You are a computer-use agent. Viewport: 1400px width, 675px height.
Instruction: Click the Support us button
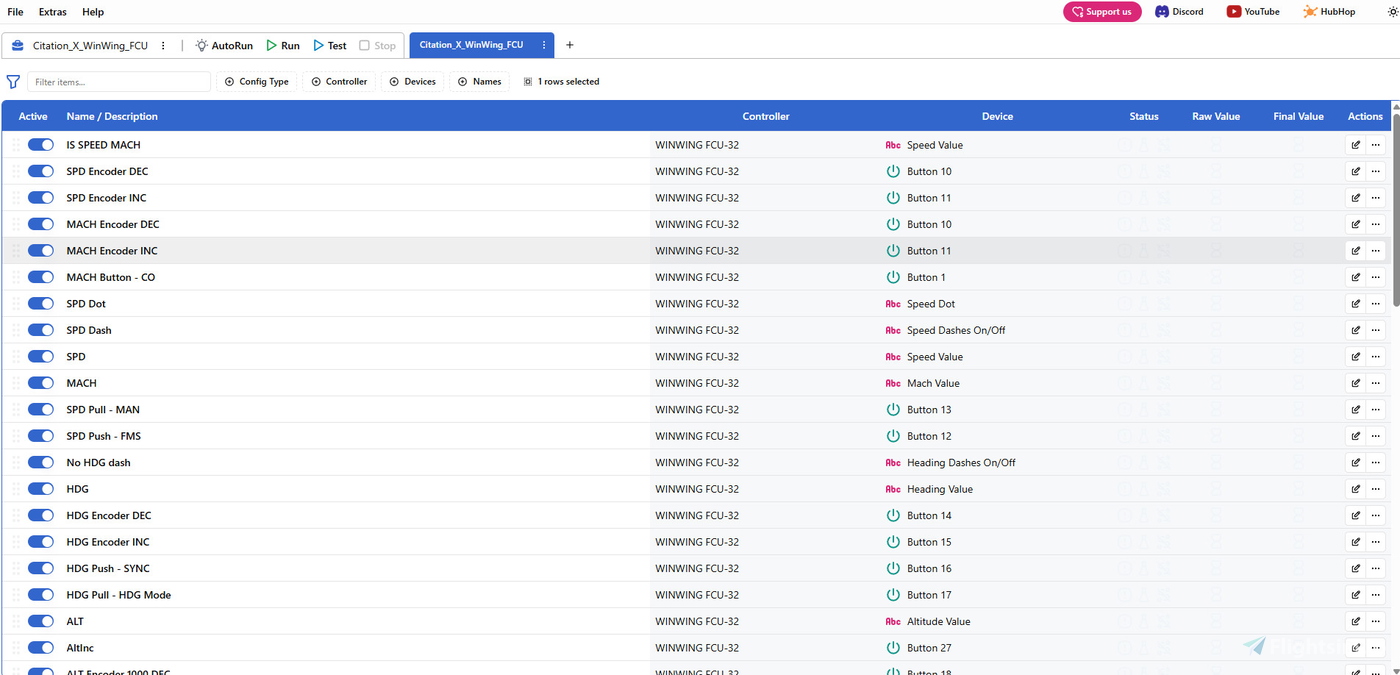[x=1101, y=12]
